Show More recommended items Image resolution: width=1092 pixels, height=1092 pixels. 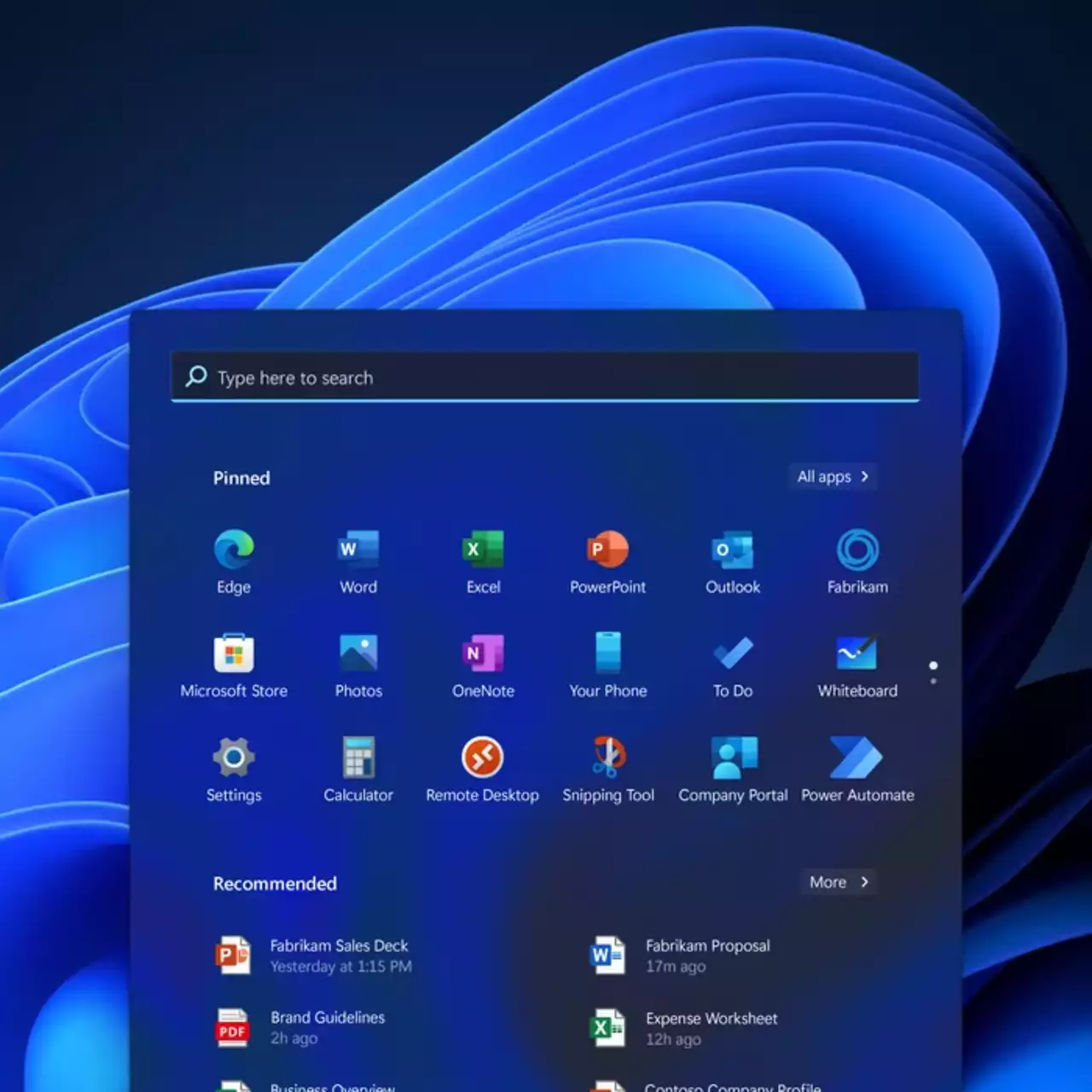click(839, 882)
